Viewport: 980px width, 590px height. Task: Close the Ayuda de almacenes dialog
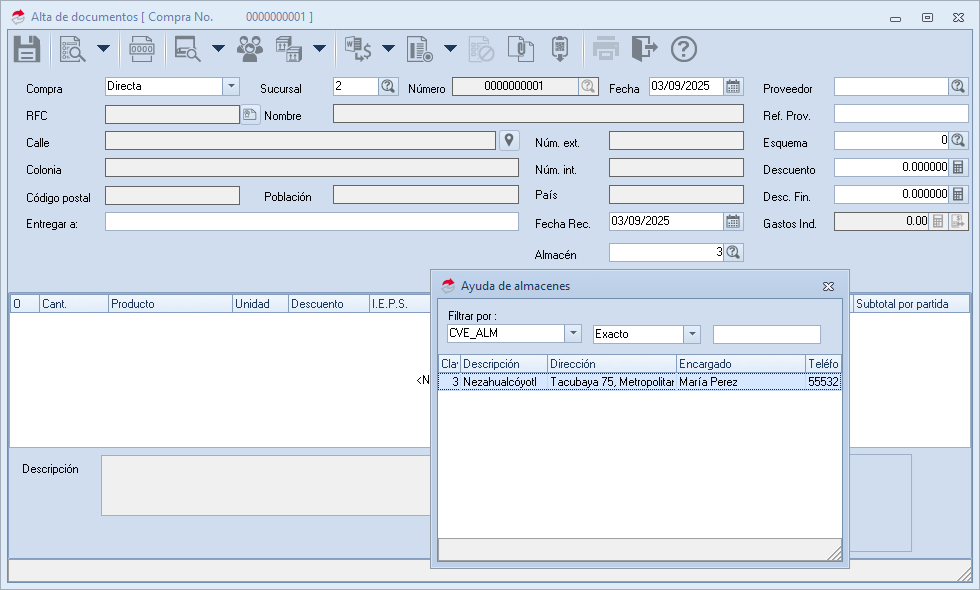(828, 286)
